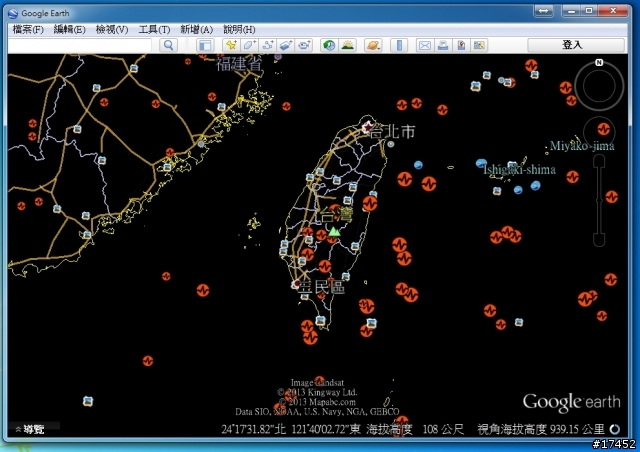The image size is (640, 452).
Task: Click the email envelope icon
Action: pyautogui.click(x=425, y=45)
